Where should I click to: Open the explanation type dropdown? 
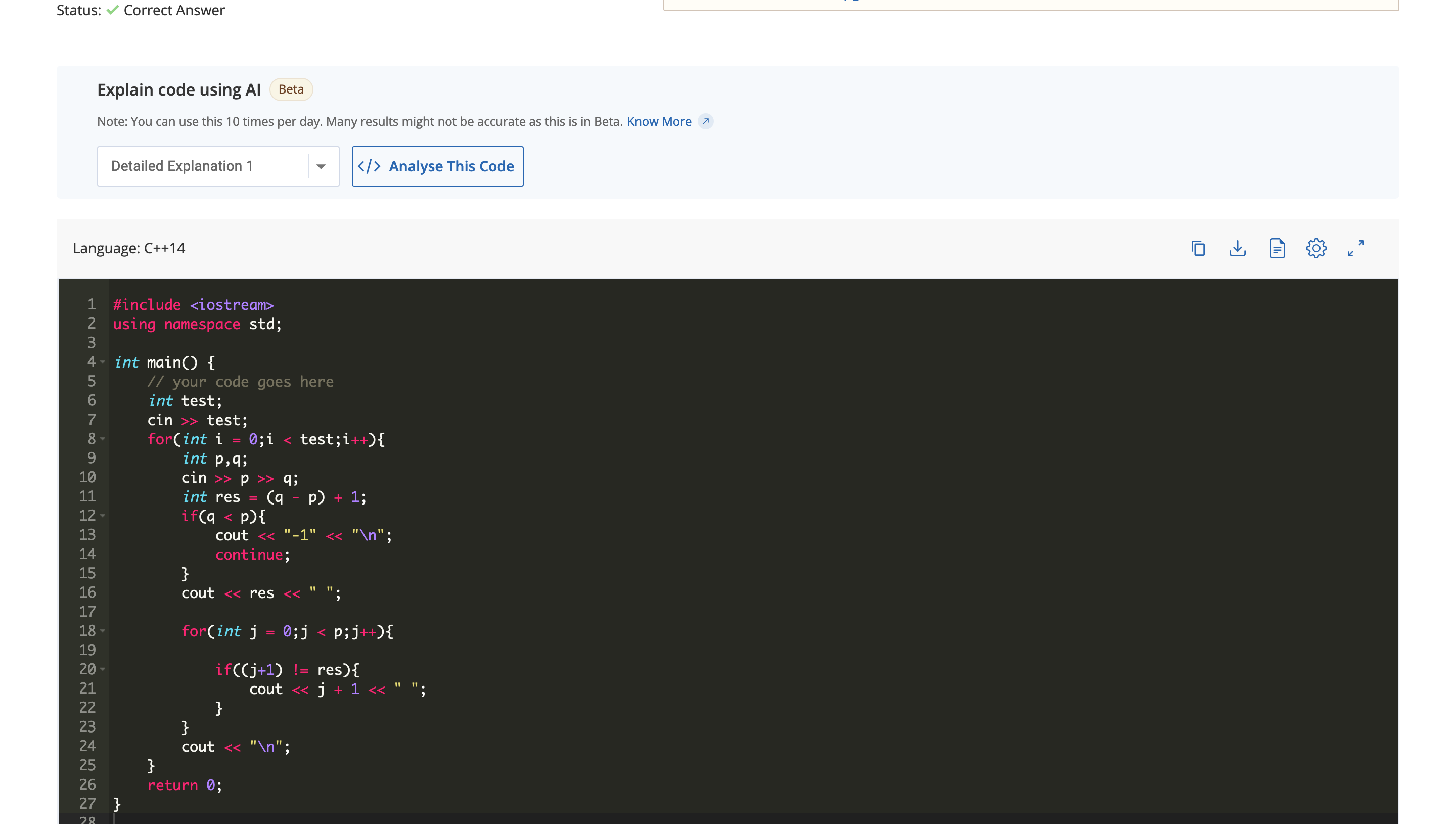pos(321,166)
